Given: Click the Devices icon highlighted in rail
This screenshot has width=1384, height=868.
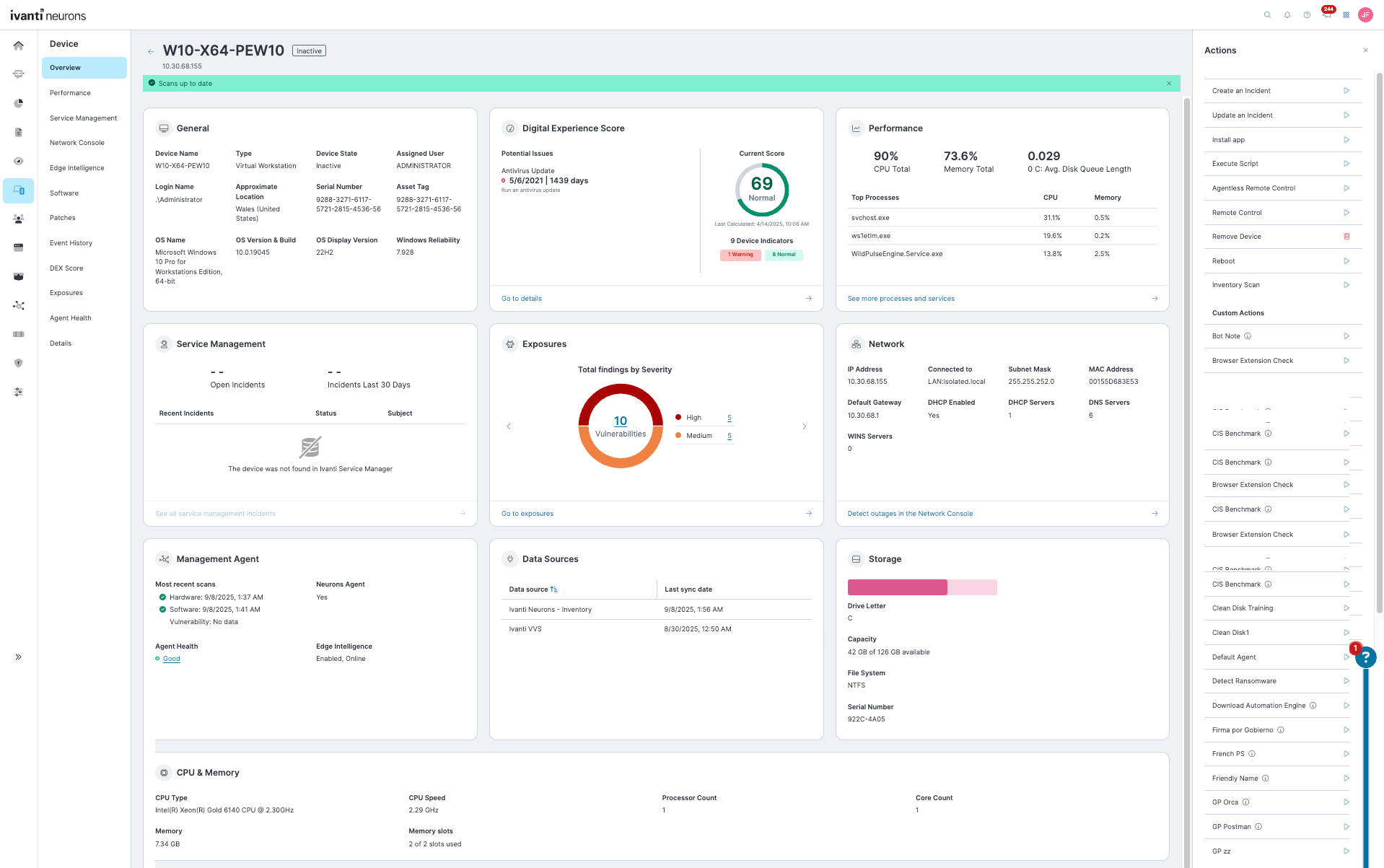Looking at the screenshot, I should pyautogui.click(x=19, y=190).
